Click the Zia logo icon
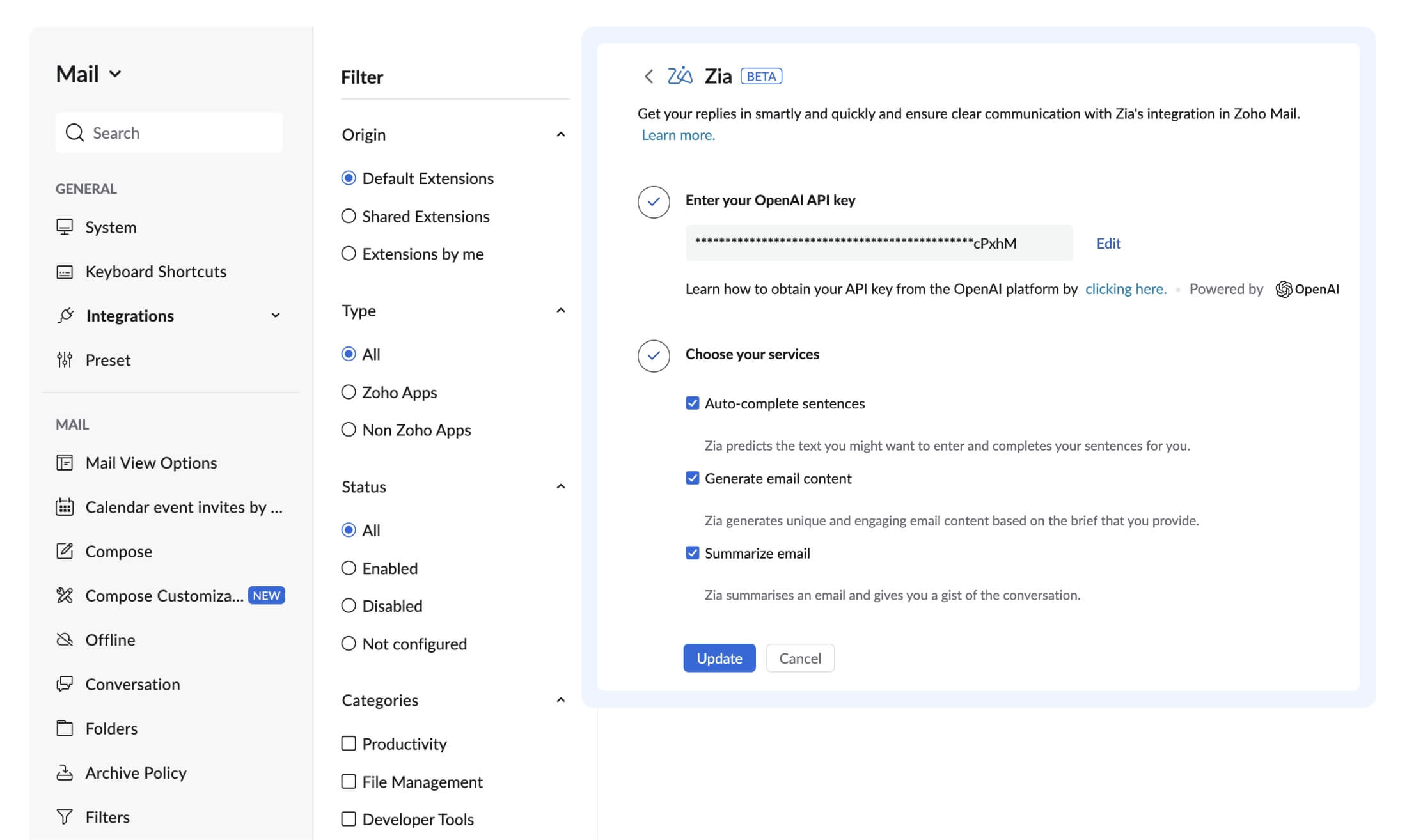The width and height of the screenshot is (1407, 840). coord(680,75)
